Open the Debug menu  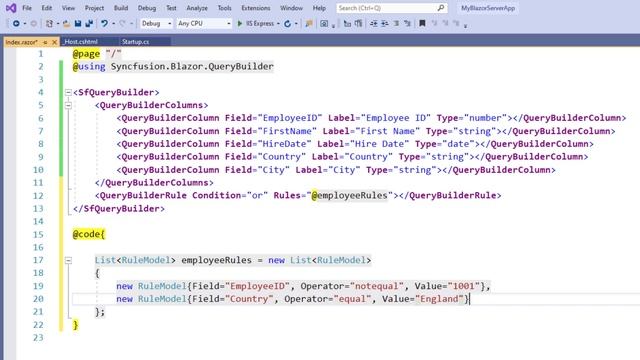[x=147, y=8]
